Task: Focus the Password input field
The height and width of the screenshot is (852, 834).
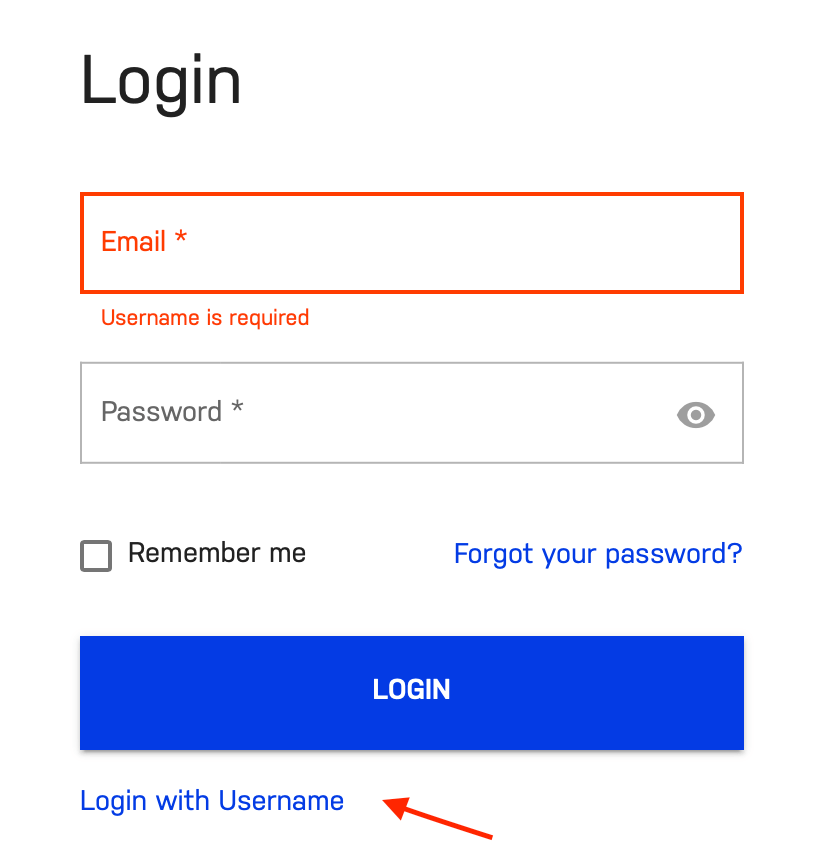Action: point(412,413)
